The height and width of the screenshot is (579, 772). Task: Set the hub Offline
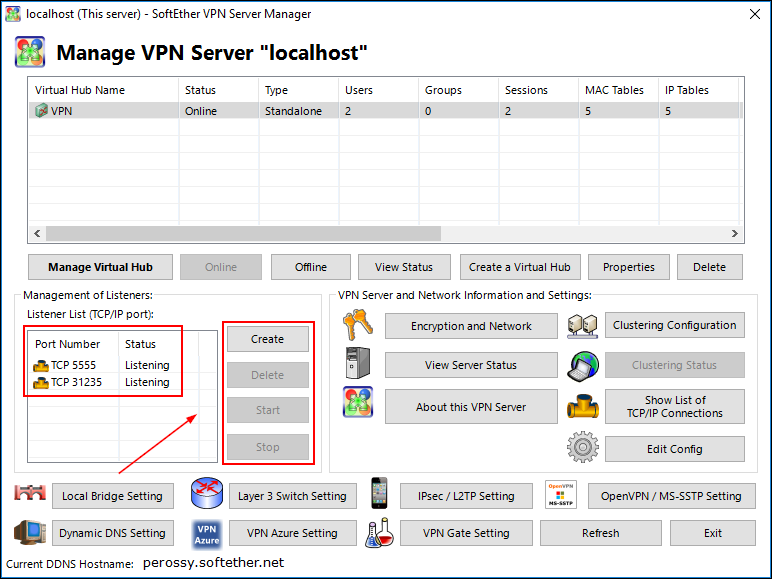[311, 267]
